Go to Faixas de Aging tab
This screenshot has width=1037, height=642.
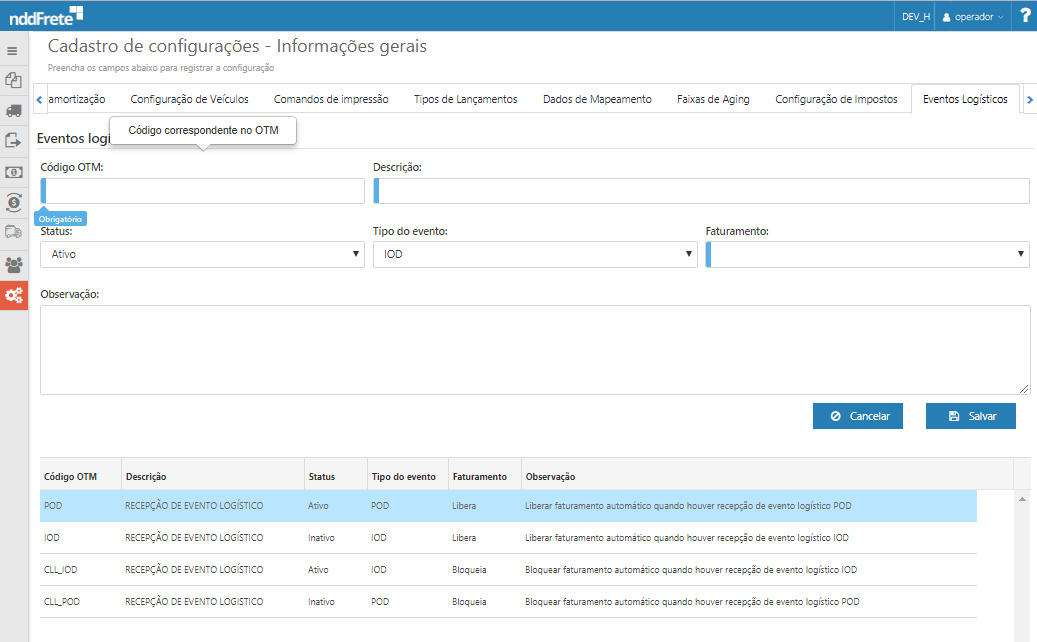coord(713,99)
